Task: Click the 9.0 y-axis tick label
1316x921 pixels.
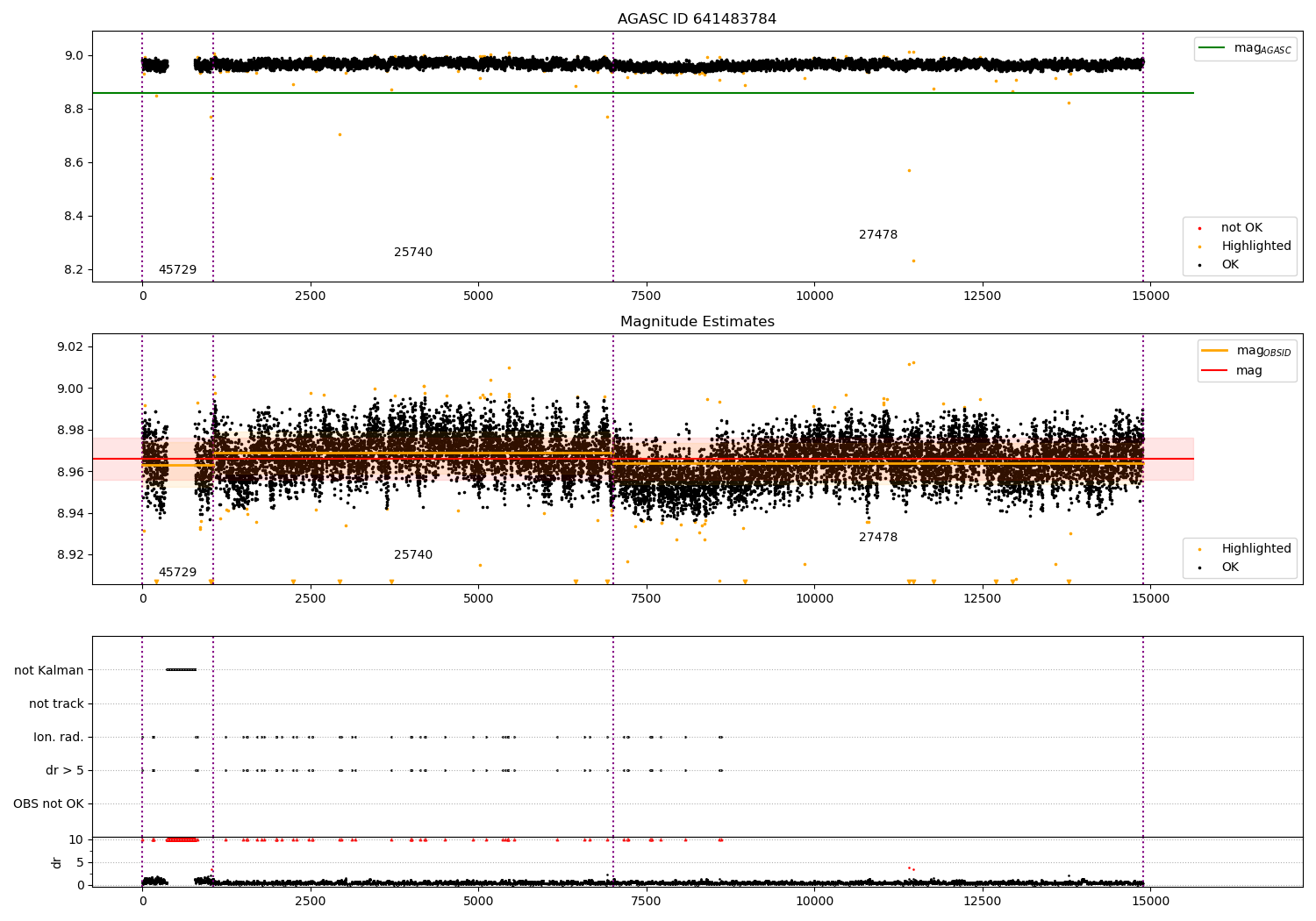Action: tap(75, 55)
